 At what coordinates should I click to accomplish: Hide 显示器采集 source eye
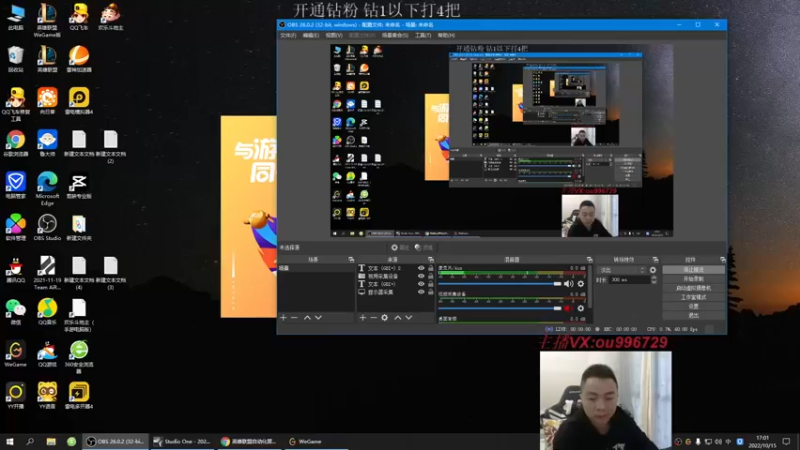[421, 292]
